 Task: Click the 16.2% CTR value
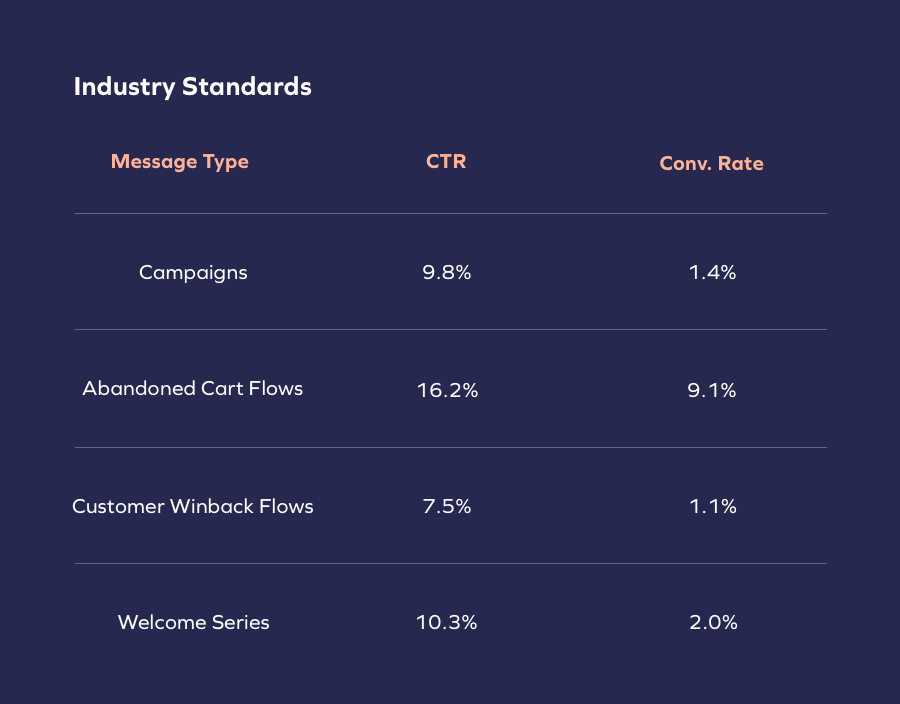(x=447, y=390)
